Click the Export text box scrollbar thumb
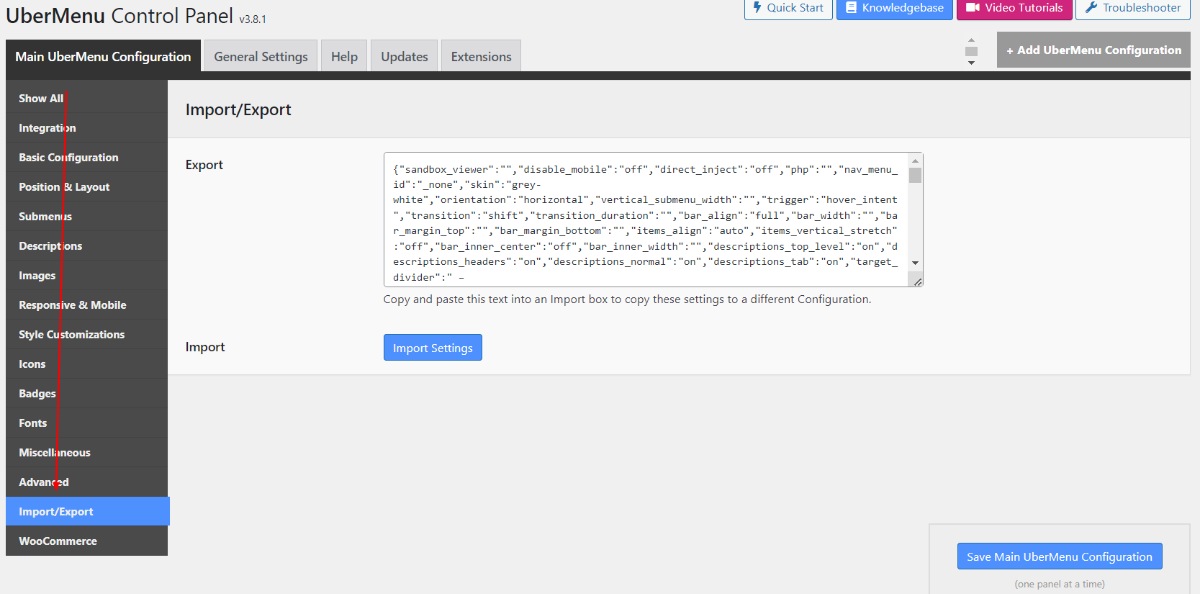Viewport: 1200px width, 594px height. (915, 176)
